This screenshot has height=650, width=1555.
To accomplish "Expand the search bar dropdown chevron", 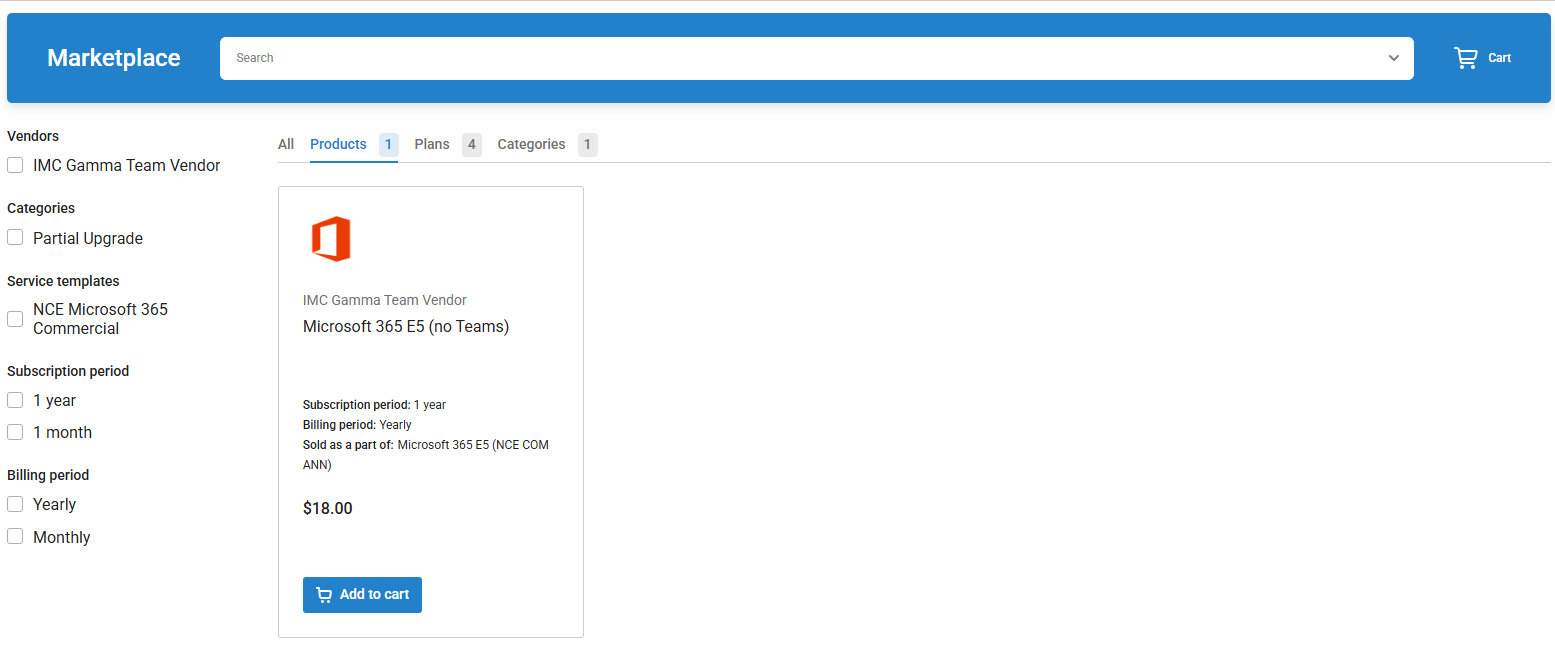I will coord(1393,58).
